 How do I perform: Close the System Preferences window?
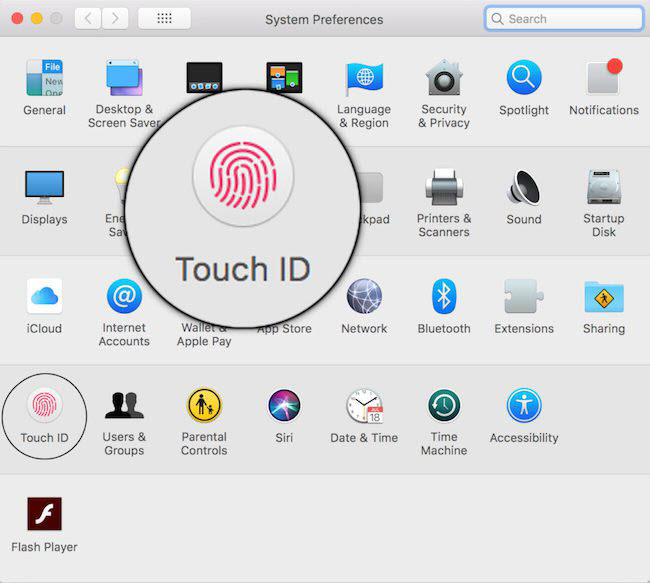pyautogui.click(x=17, y=19)
